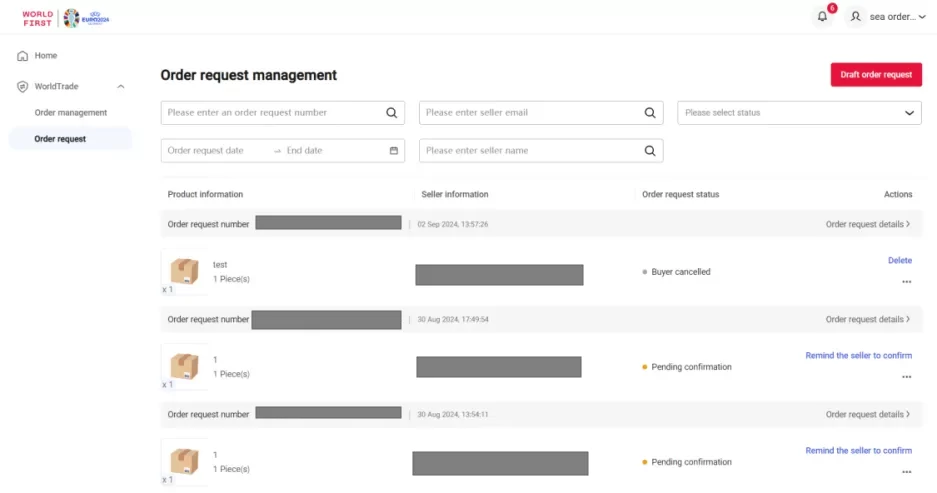Open Order management in sidebar
Viewport: 937px width, 493px height.
click(70, 113)
